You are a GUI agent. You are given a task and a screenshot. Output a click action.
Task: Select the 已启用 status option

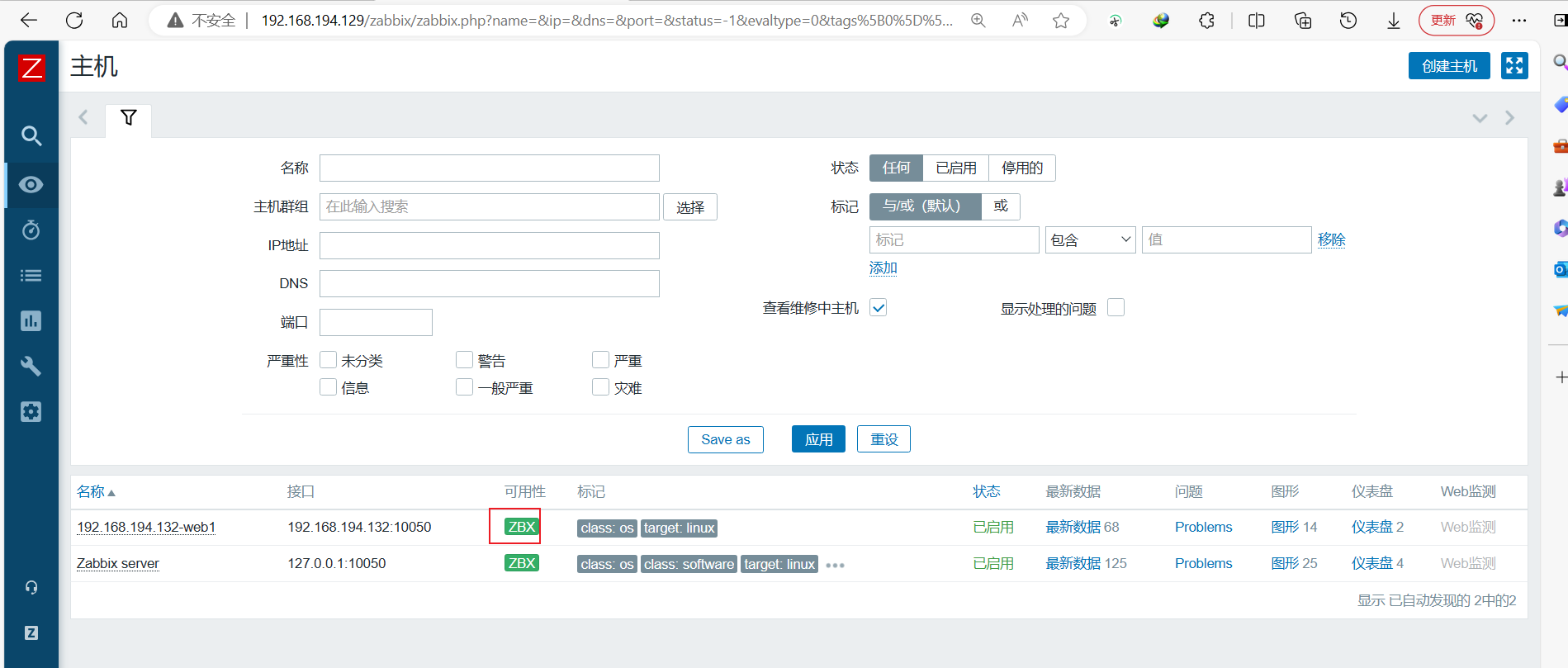(956, 168)
